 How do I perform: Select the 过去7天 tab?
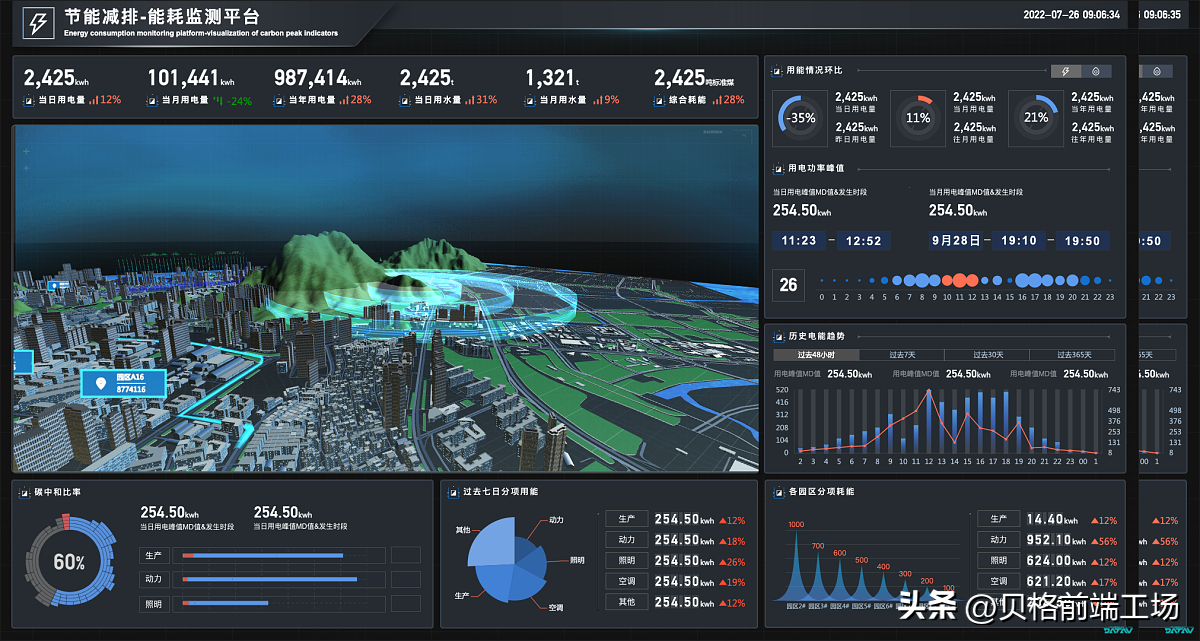(x=902, y=355)
